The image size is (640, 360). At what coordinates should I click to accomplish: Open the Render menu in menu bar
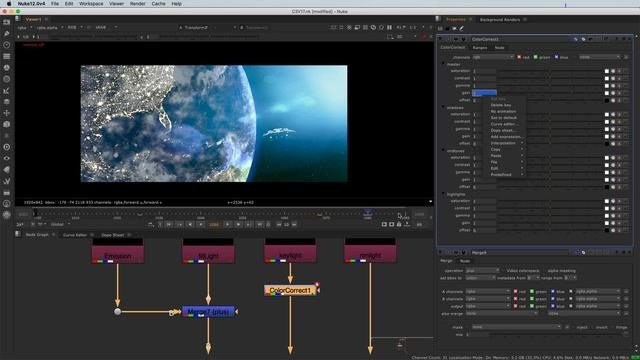coord(138,4)
